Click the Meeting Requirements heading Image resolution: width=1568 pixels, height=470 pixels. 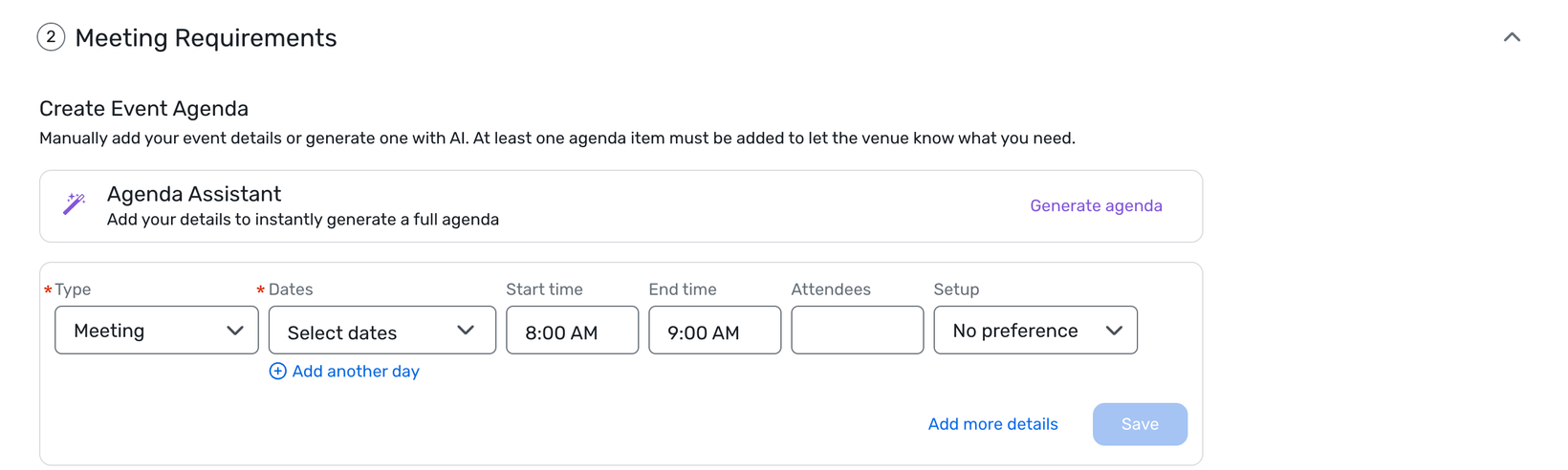(206, 37)
